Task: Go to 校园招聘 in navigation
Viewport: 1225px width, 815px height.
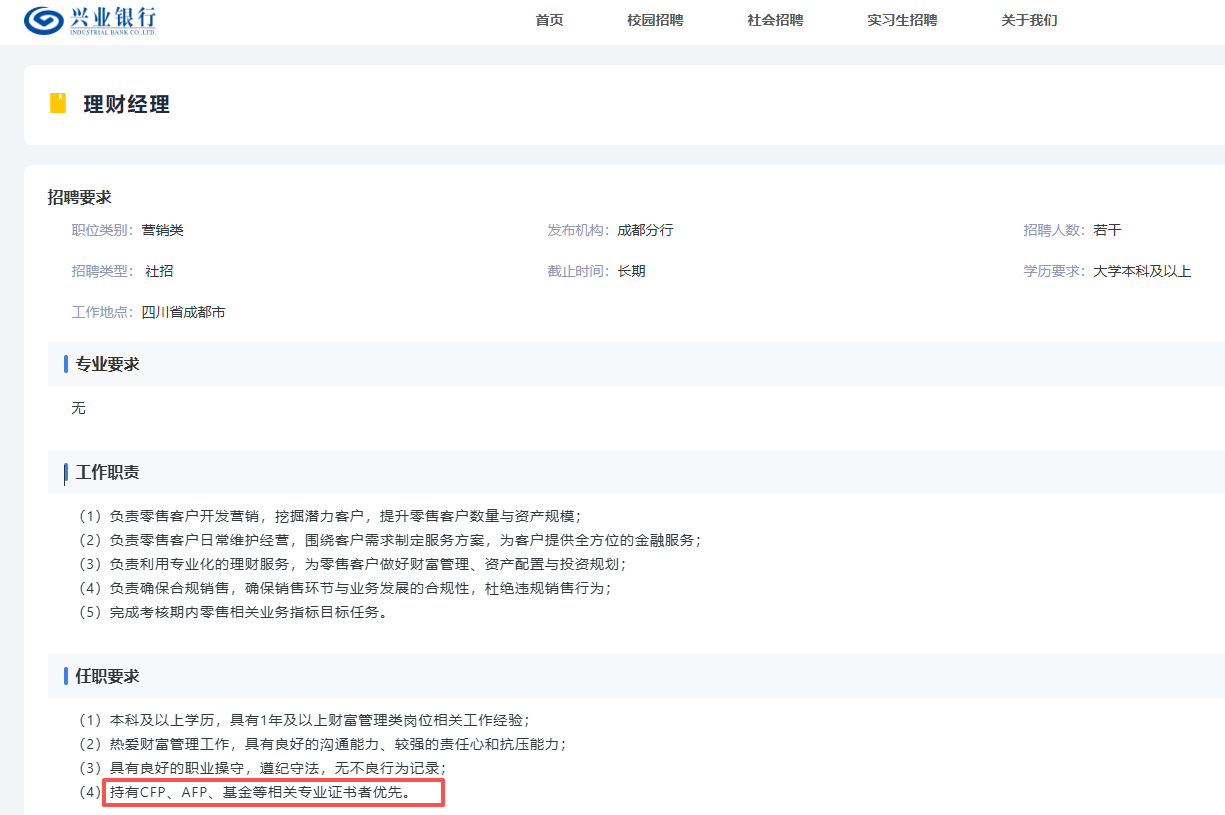Action: 655,21
